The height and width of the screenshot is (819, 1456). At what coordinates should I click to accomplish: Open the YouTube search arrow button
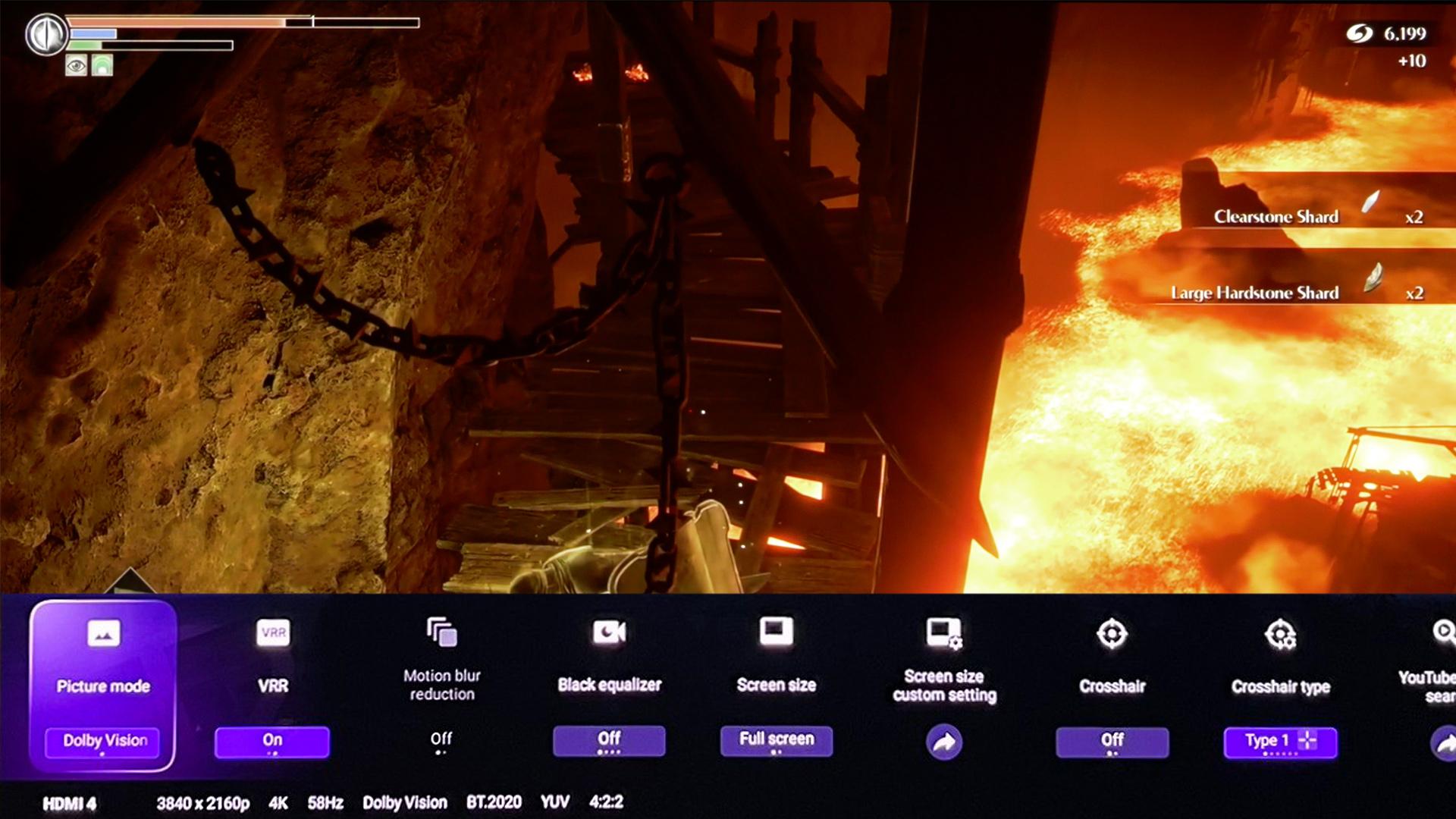point(1443,742)
